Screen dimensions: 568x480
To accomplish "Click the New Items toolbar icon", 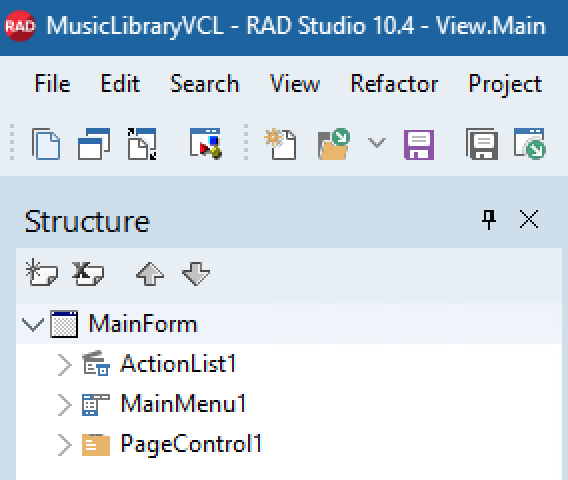I will point(46,144).
